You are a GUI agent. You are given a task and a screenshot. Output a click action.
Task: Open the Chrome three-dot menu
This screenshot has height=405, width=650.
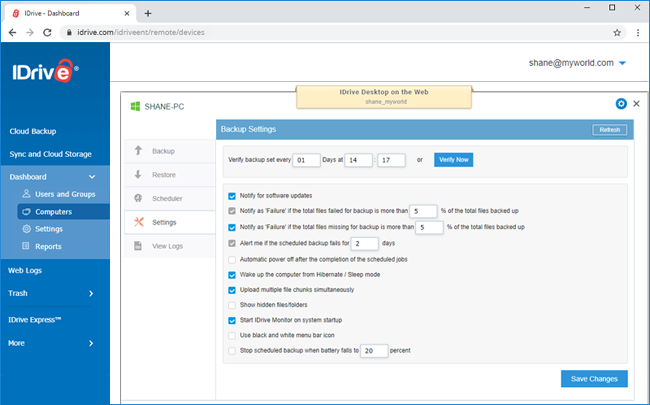pyautogui.click(x=638, y=32)
